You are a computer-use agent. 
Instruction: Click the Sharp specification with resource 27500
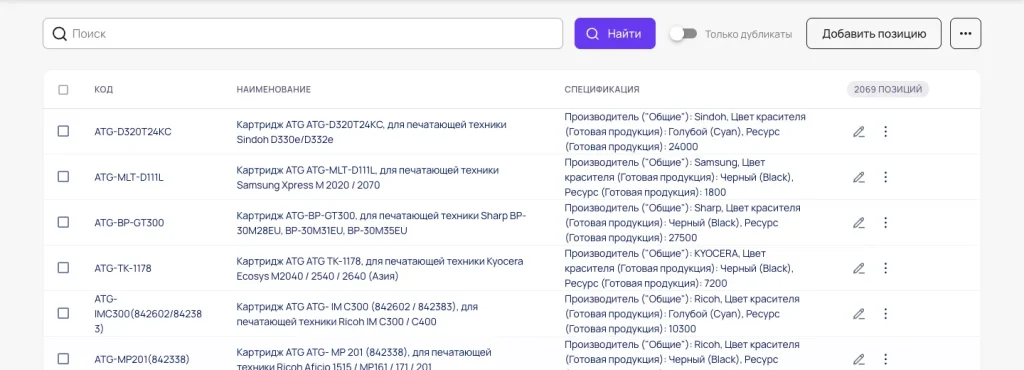coord(682,223)
